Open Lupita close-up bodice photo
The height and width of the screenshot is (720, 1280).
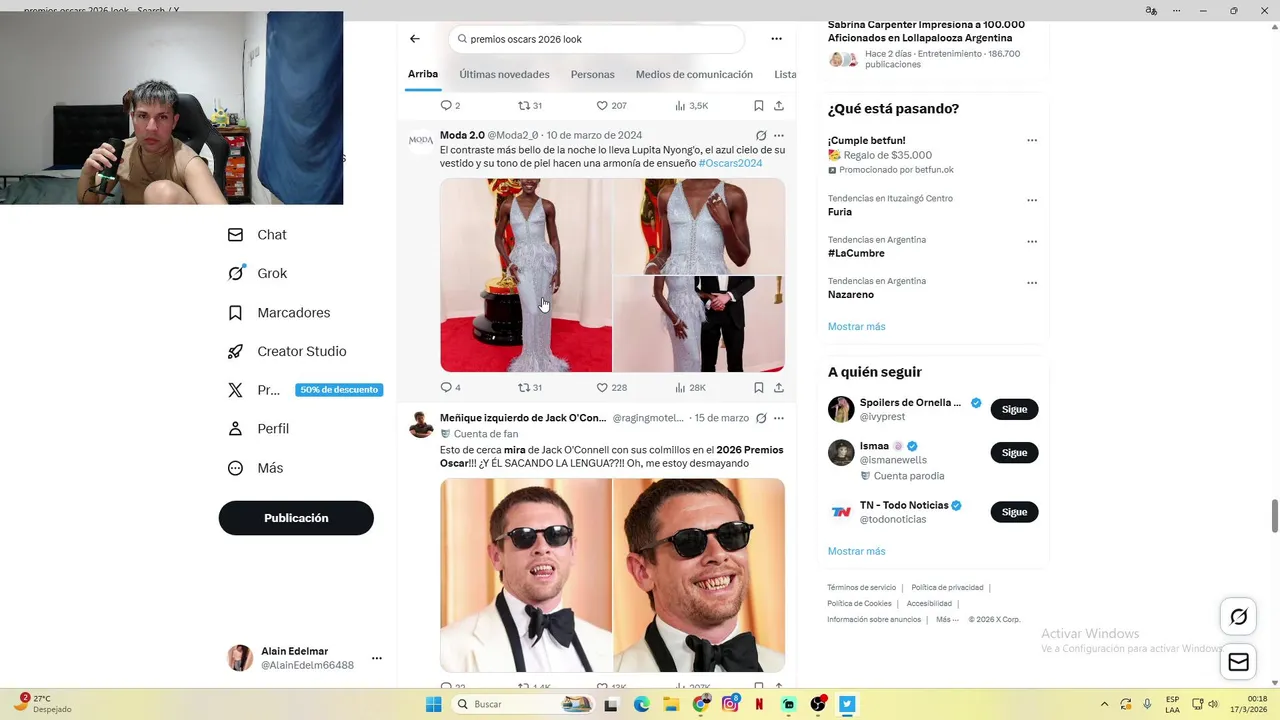699,226
